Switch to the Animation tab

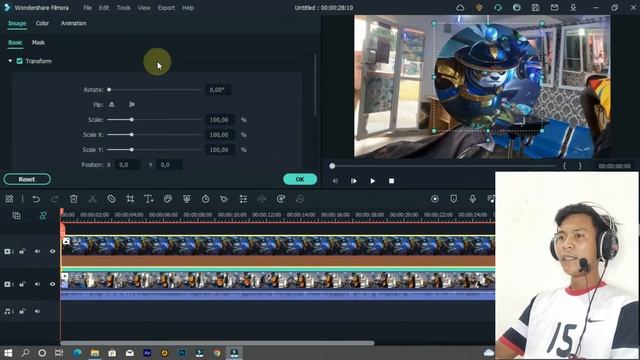(73, 23)
